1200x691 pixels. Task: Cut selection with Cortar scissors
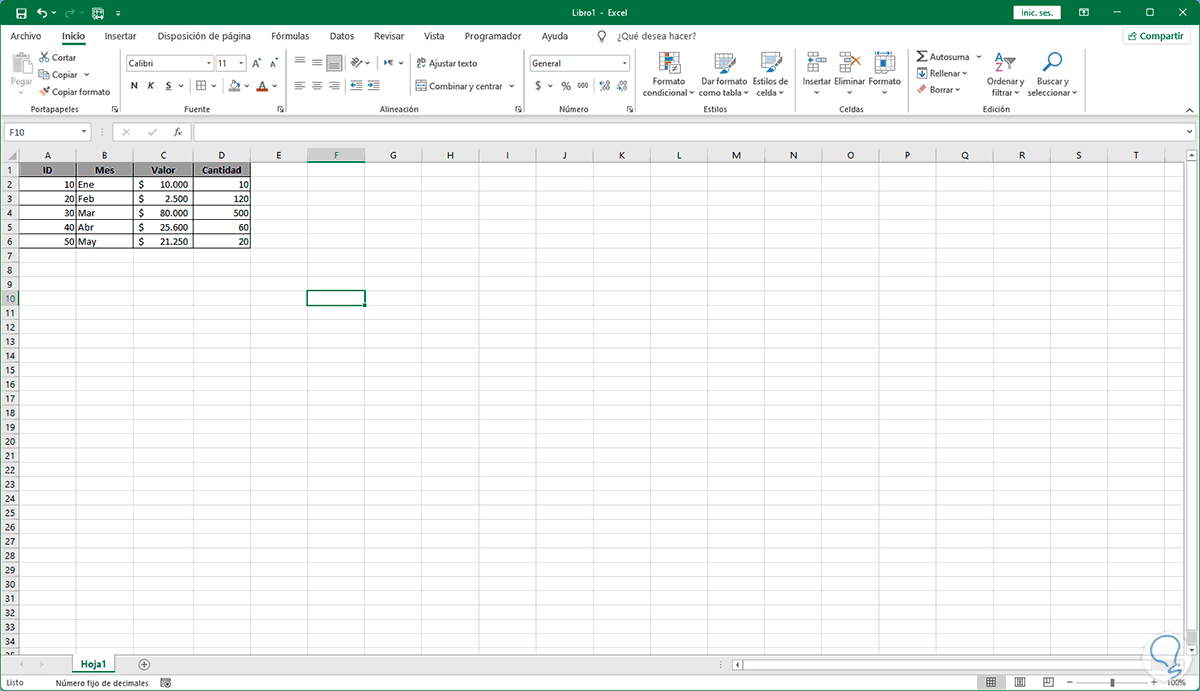pos(58,58)
